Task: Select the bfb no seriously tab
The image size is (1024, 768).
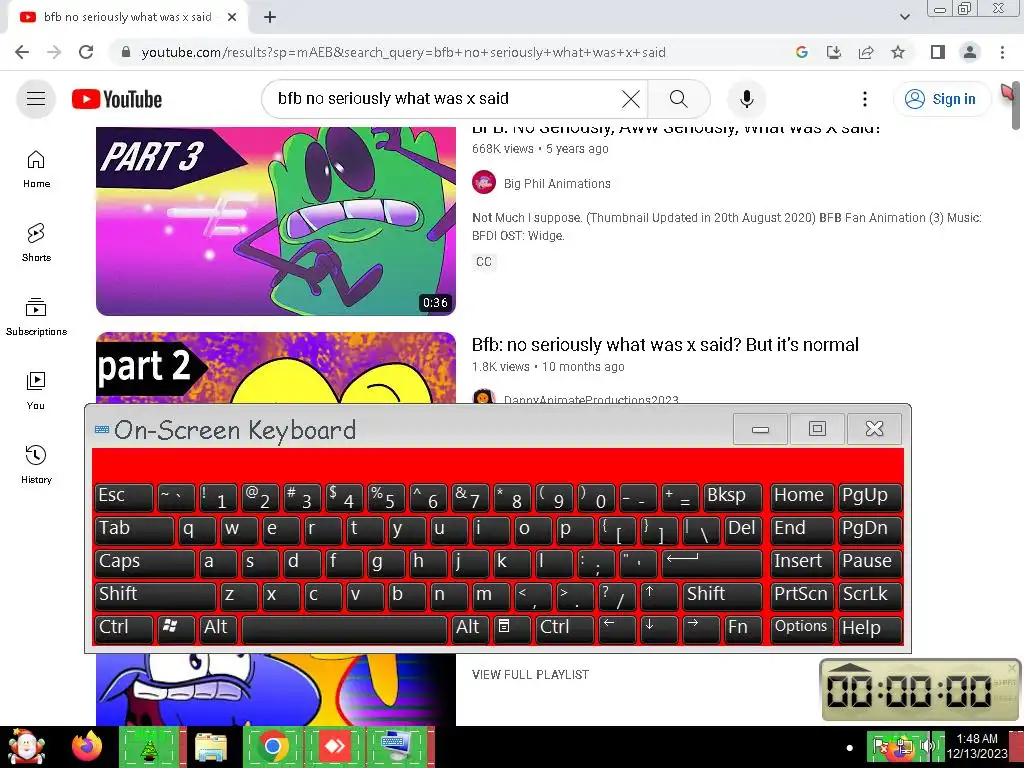Action: pyautogui.click(x=127, y=17)
